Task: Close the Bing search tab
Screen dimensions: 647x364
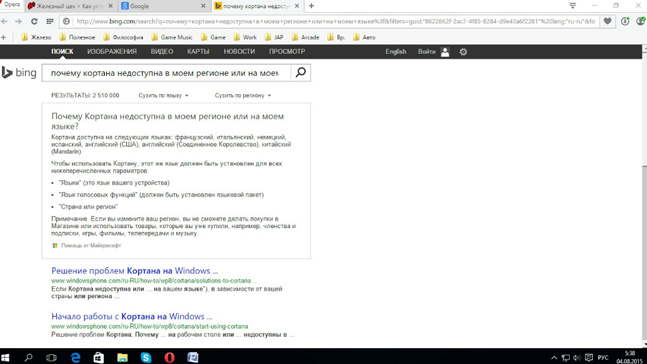Action: tap(297, 6)
